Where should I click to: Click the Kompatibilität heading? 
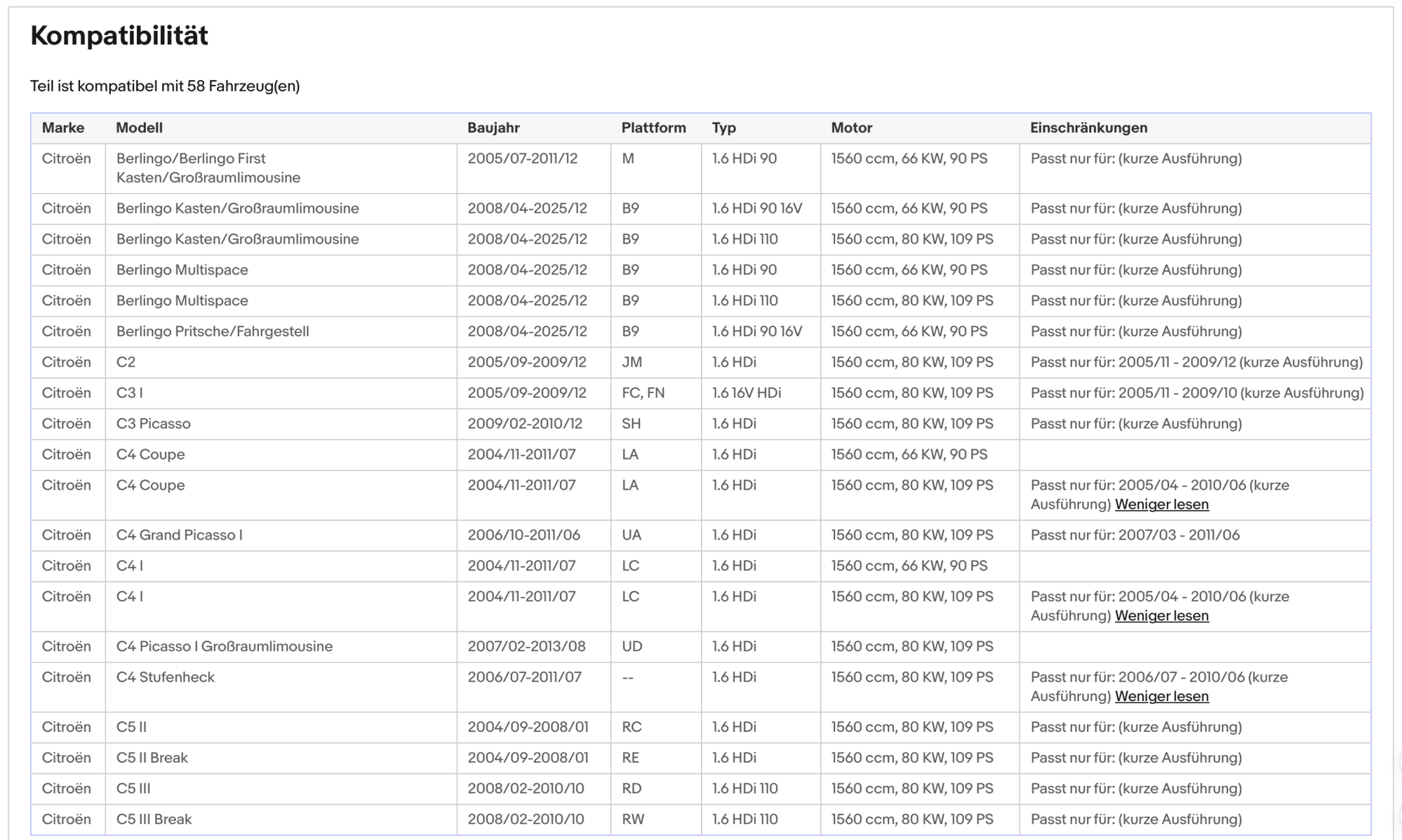point(119,35)
